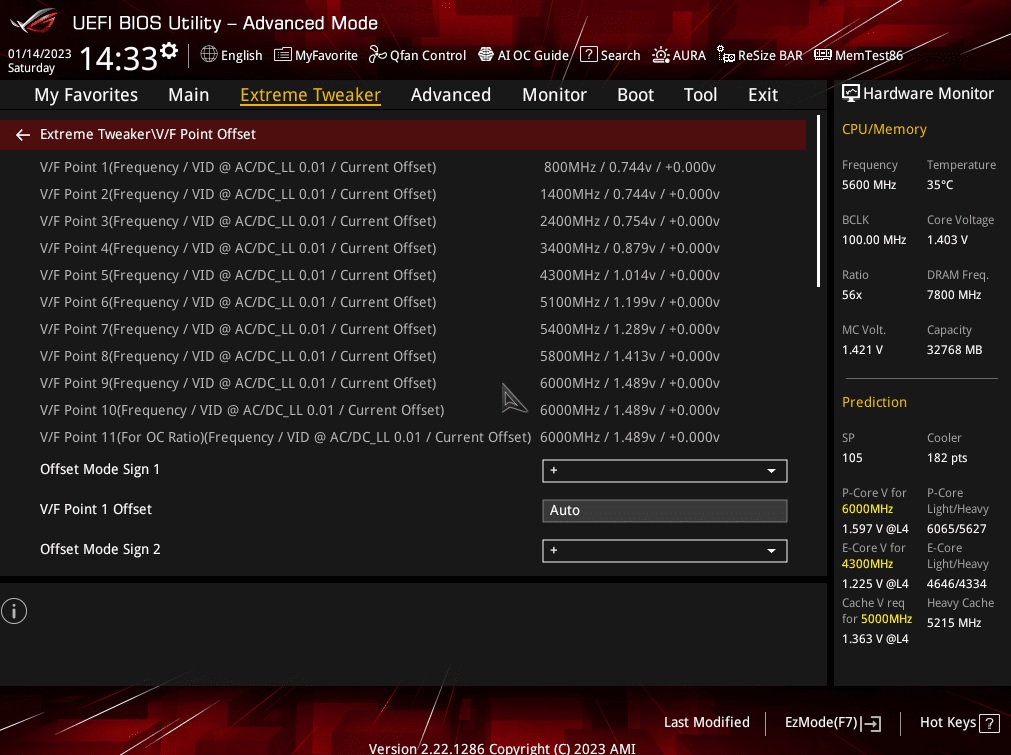Open the Boot tab
This screenshot has height=755, width=1011.
click(x=635, y=95)
